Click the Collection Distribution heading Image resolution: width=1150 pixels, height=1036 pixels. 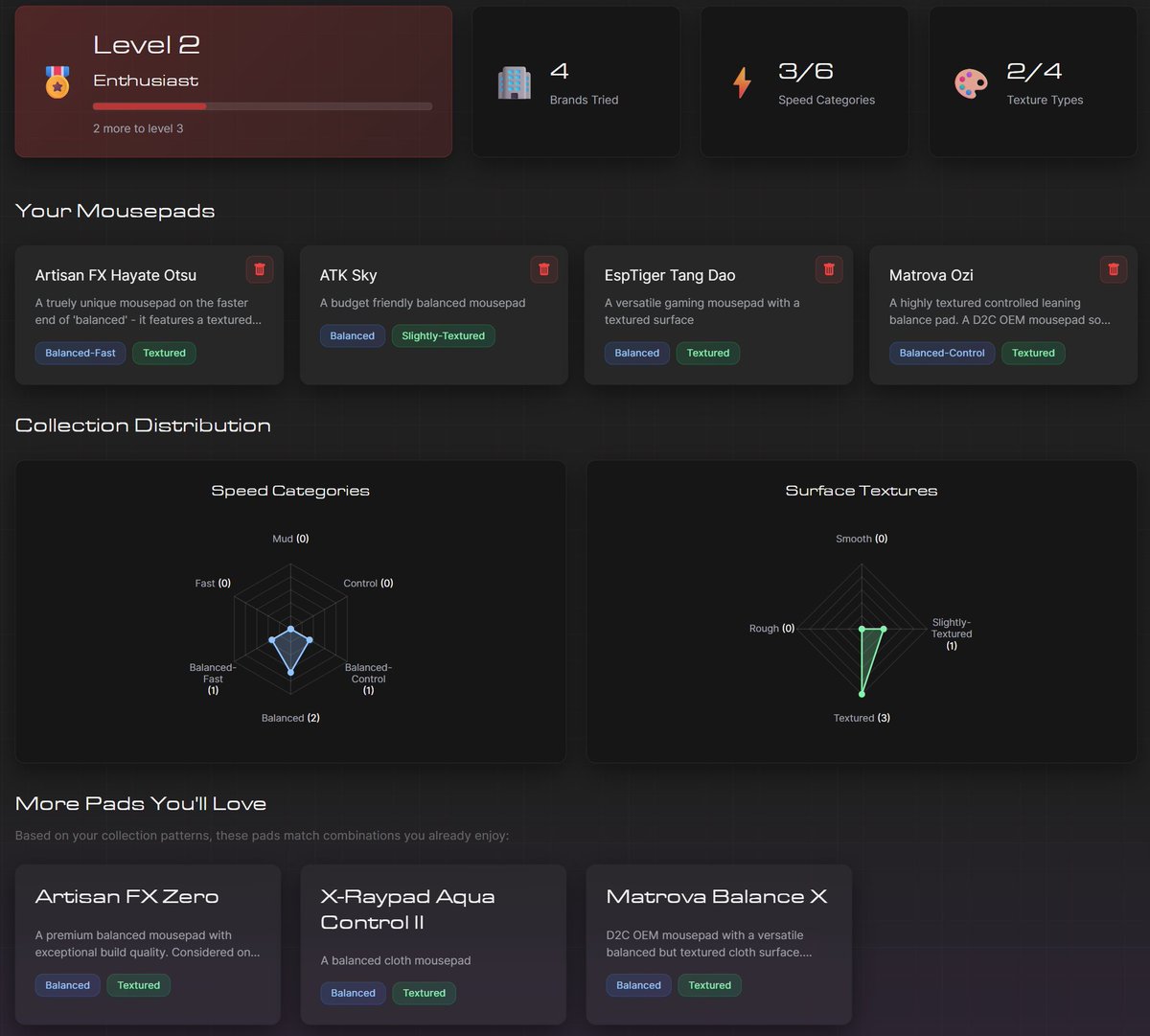[x=143, y=426]
